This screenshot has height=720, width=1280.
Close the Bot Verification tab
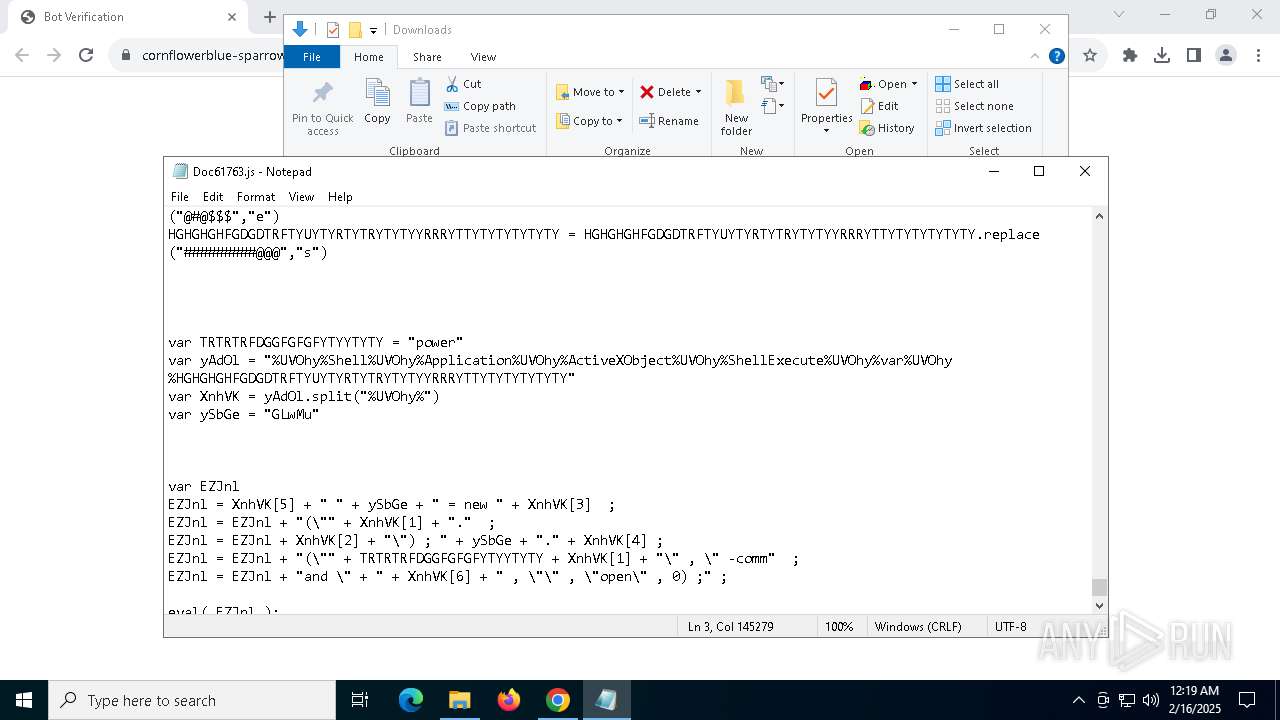click(x=232, y=17)
